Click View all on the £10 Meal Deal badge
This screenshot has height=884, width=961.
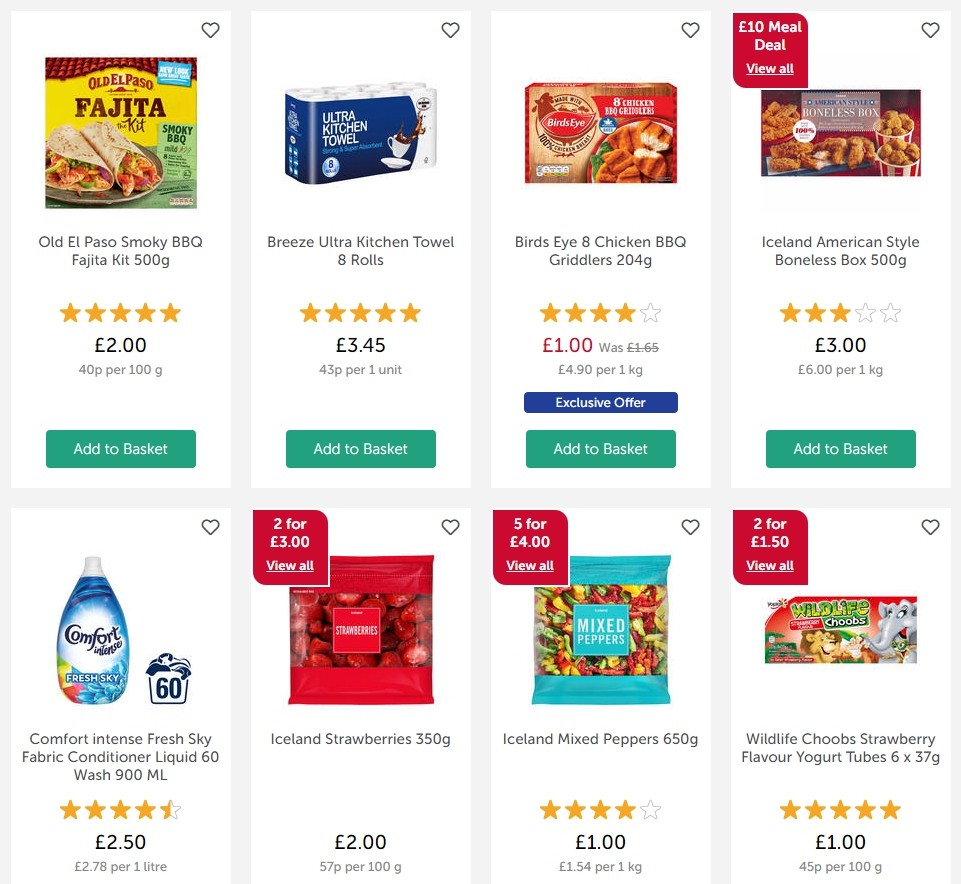tap(768, 68)
